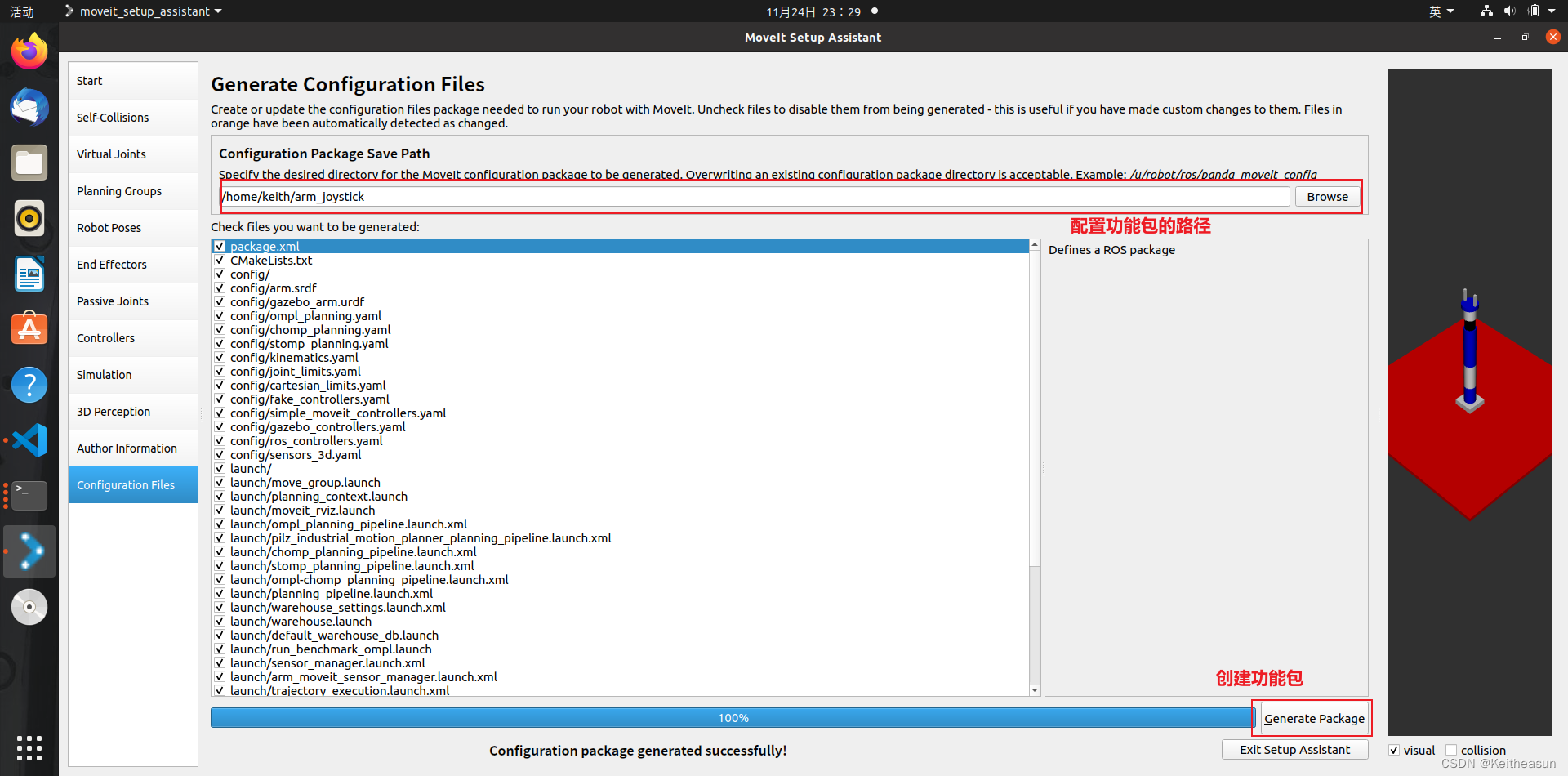Open the Files manager dock icon

29,163
